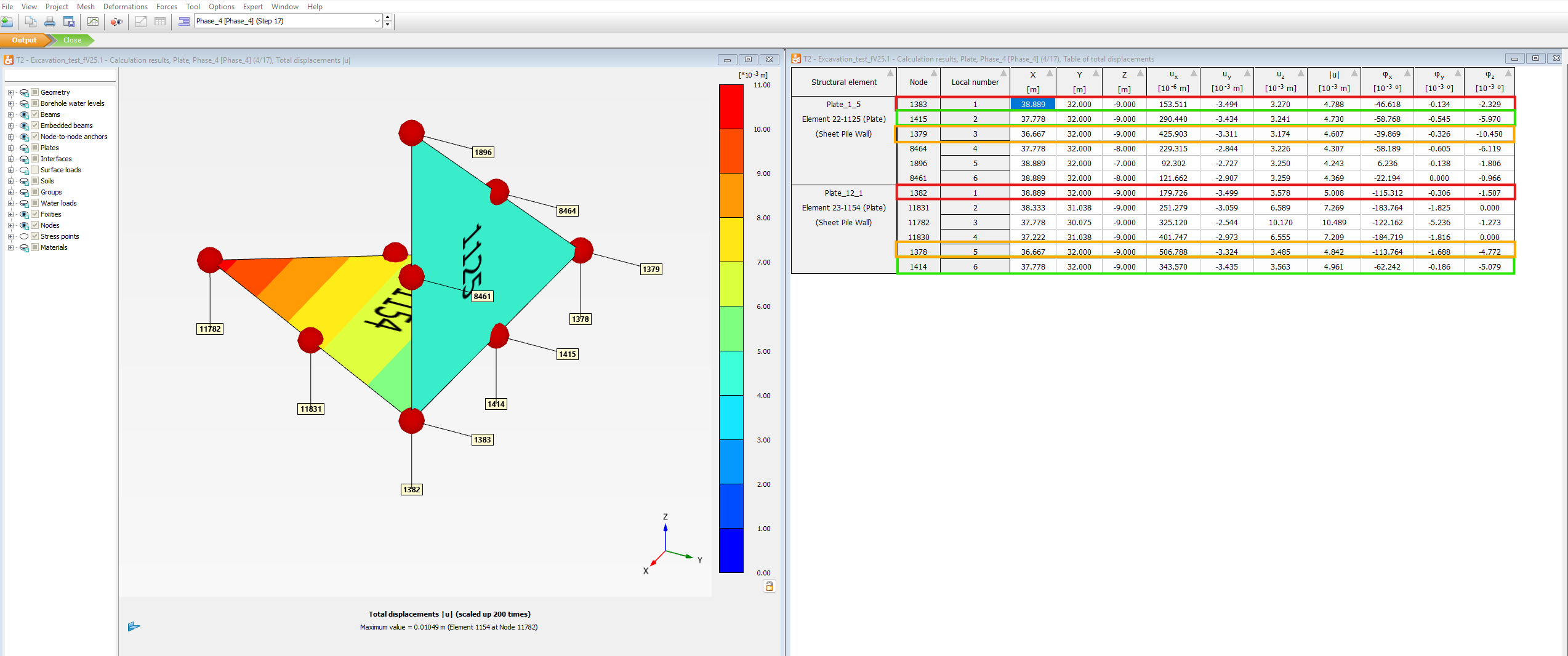Select the highlighted X cell 38.889 in row 1383
Screen dimensions: 1568x656
point(1033,104)
